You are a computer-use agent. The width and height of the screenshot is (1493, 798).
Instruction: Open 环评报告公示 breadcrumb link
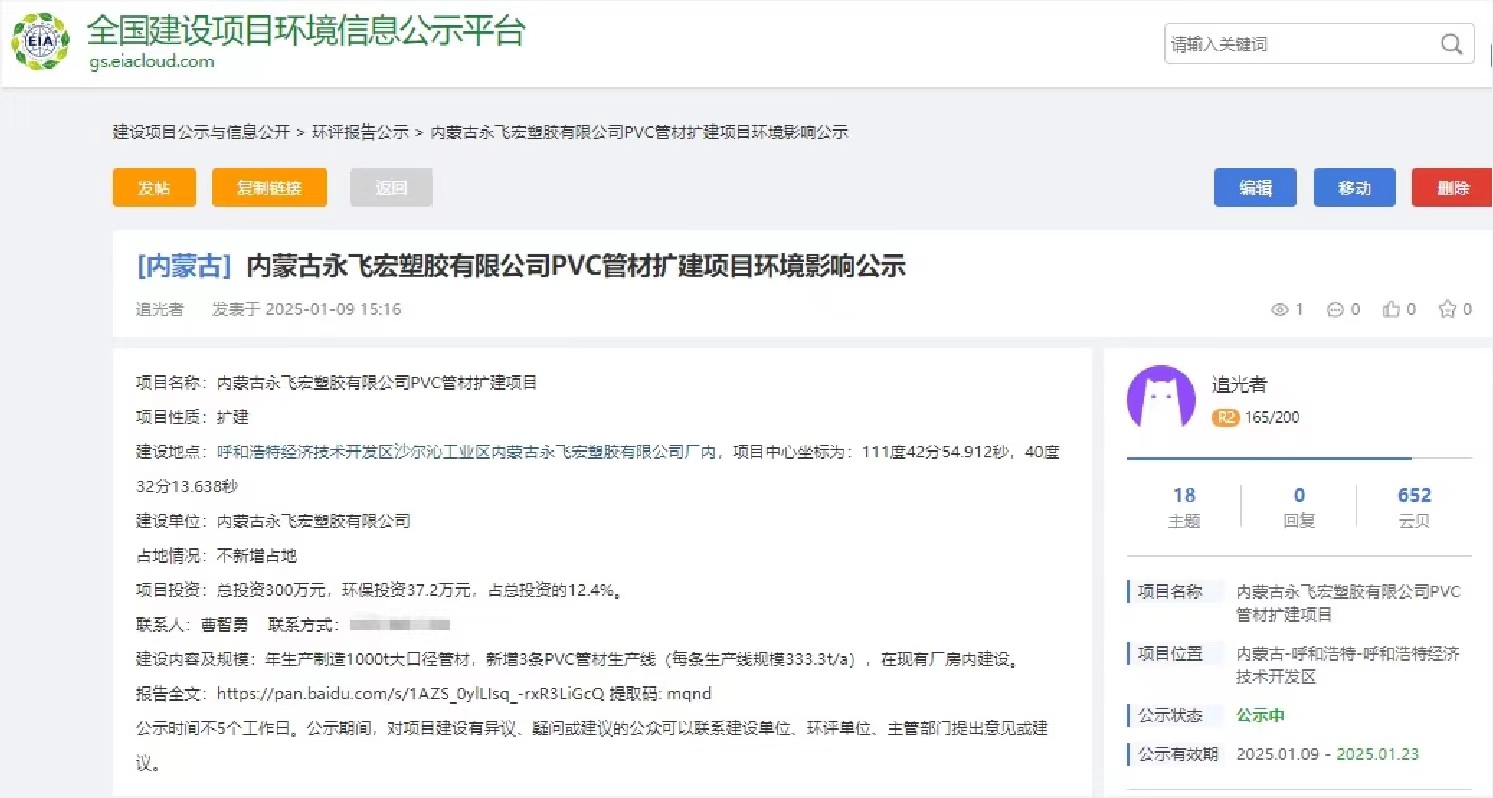[360, 132]
